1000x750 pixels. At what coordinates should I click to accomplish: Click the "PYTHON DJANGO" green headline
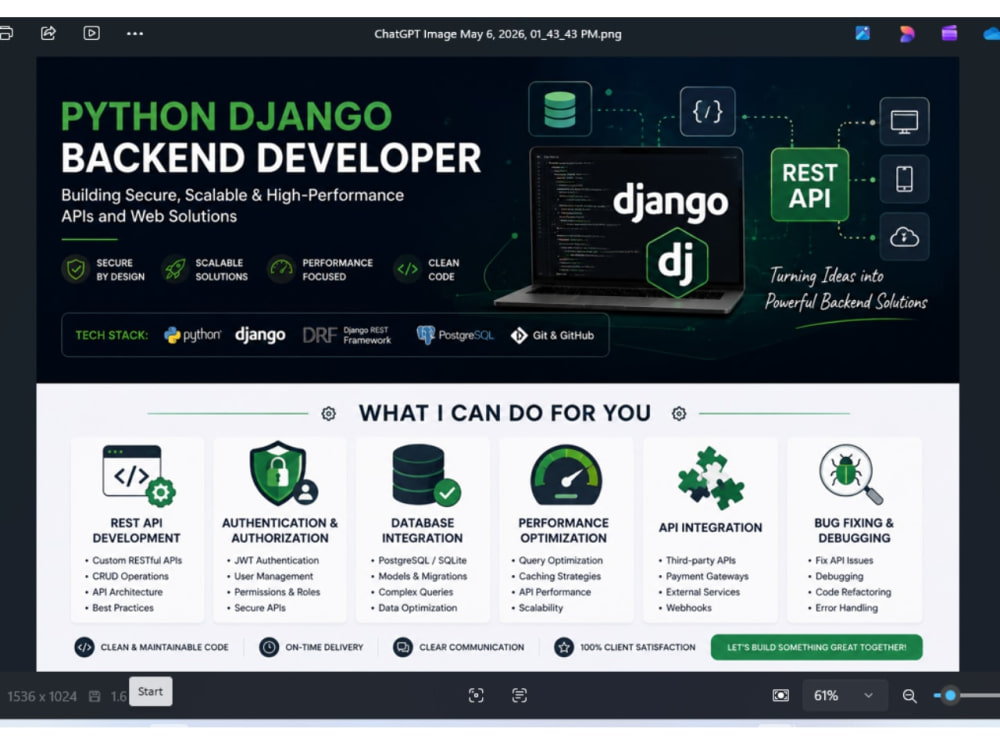point(226,116)
